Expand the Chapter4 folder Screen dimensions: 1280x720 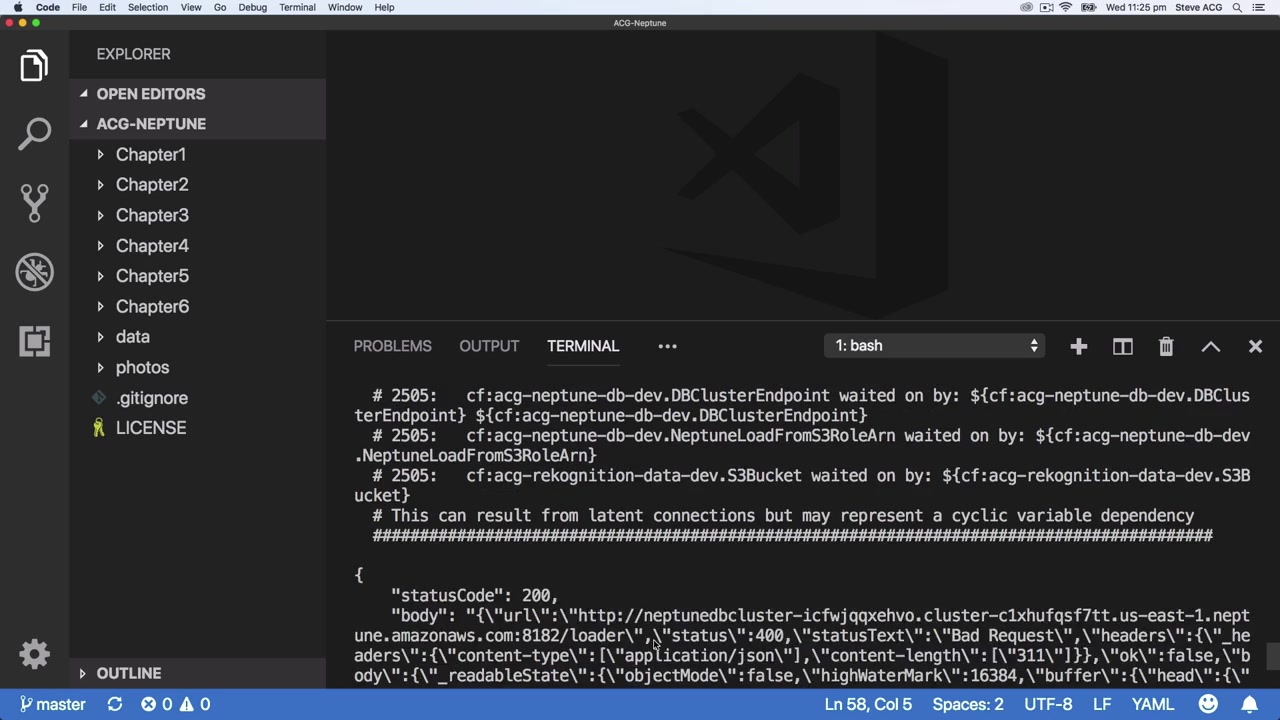[x=197, y=246]
